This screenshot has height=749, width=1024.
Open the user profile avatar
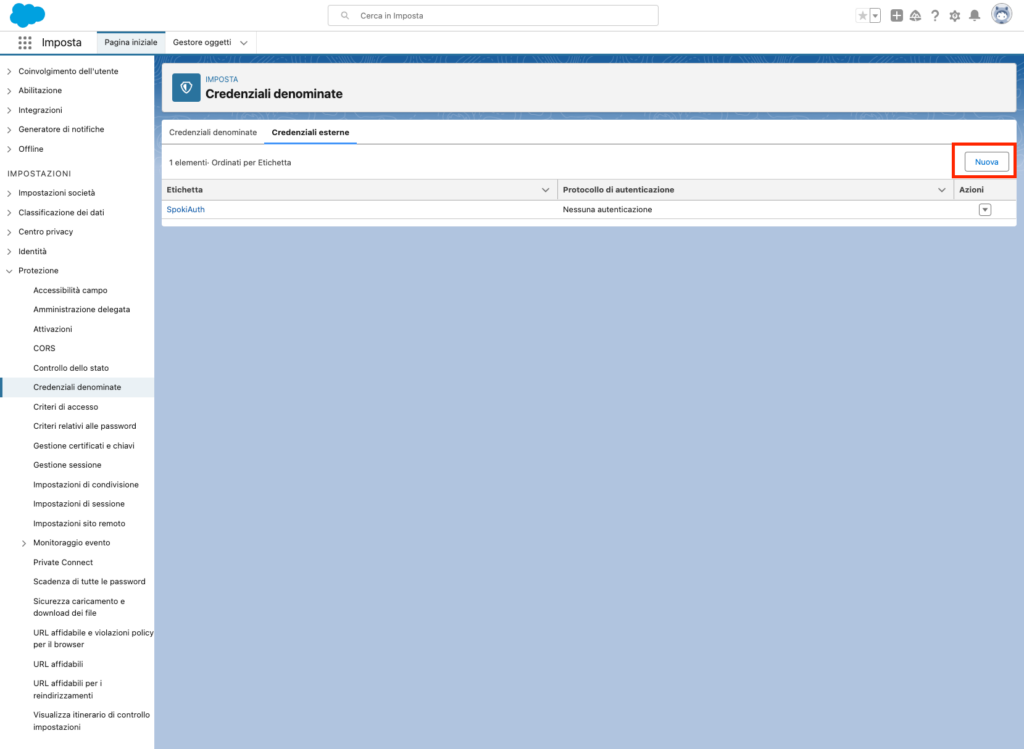click(1001, 15)
